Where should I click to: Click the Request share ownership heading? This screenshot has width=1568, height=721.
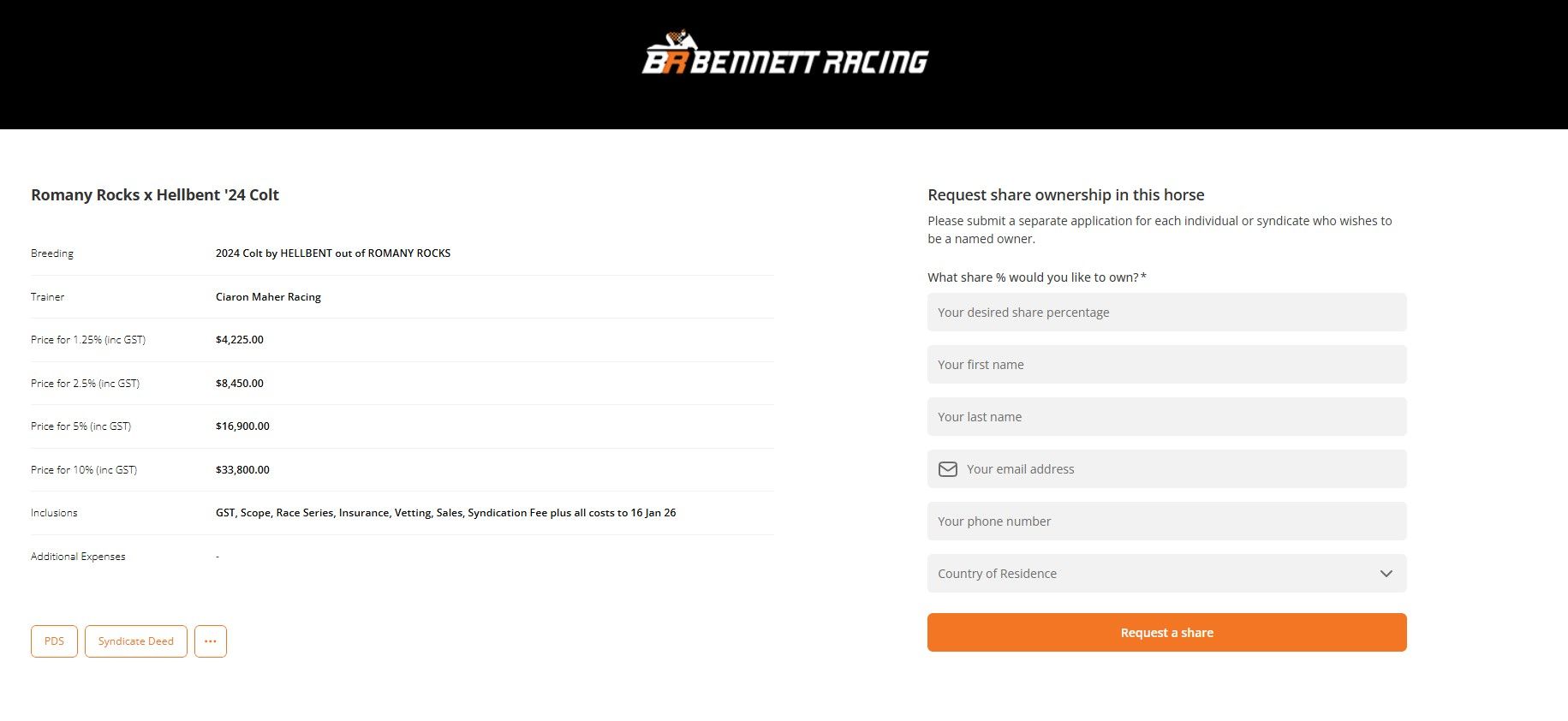point(1065,195)
